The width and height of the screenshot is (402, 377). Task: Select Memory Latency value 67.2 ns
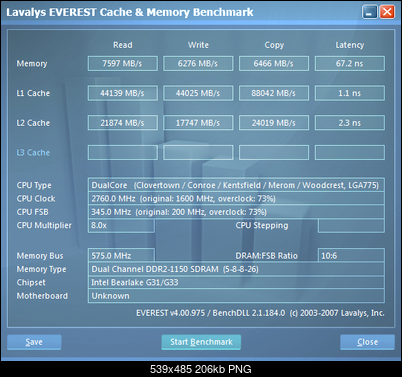click(x=350, y=63)
